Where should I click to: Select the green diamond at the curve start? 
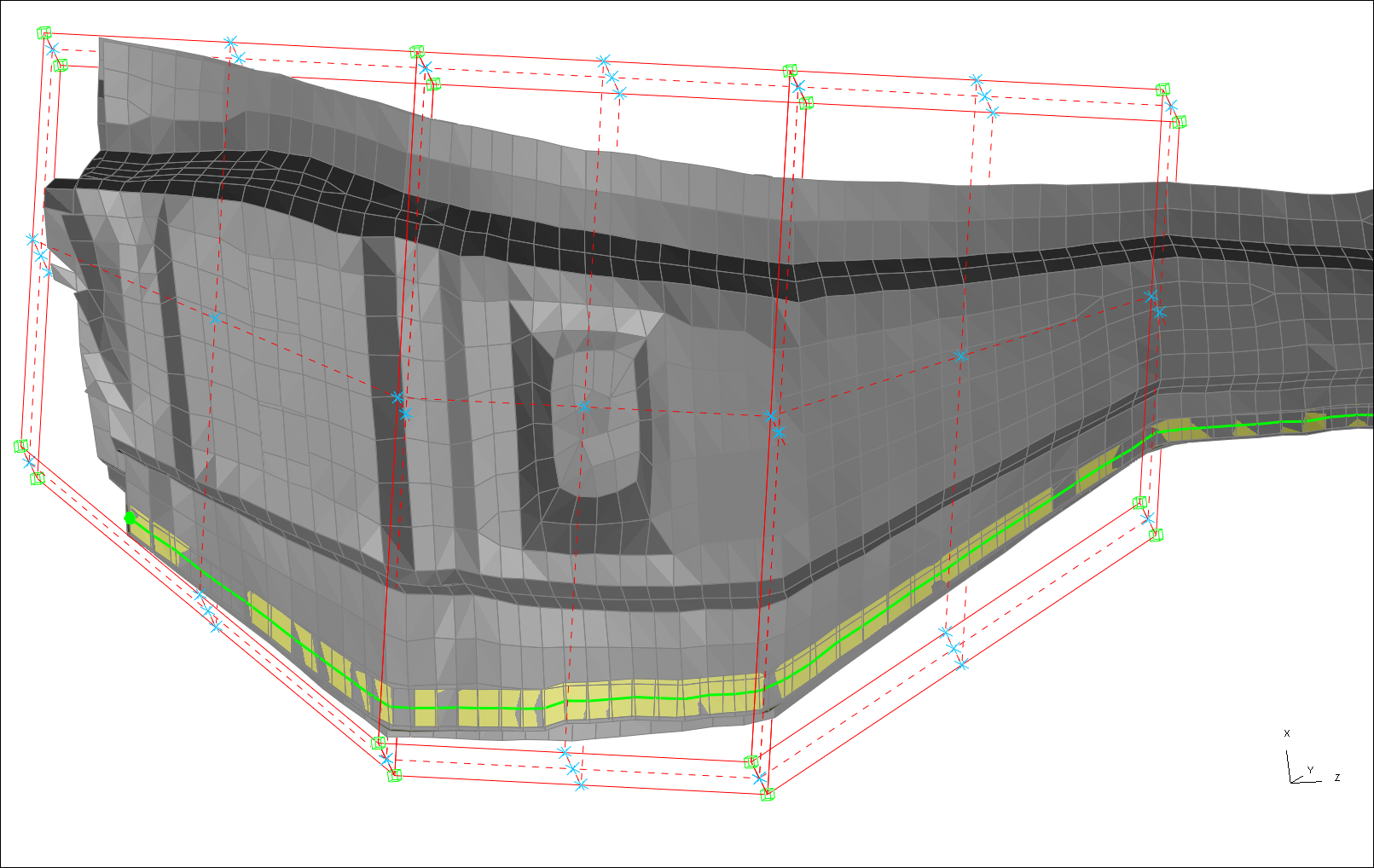tap(130, 518)
